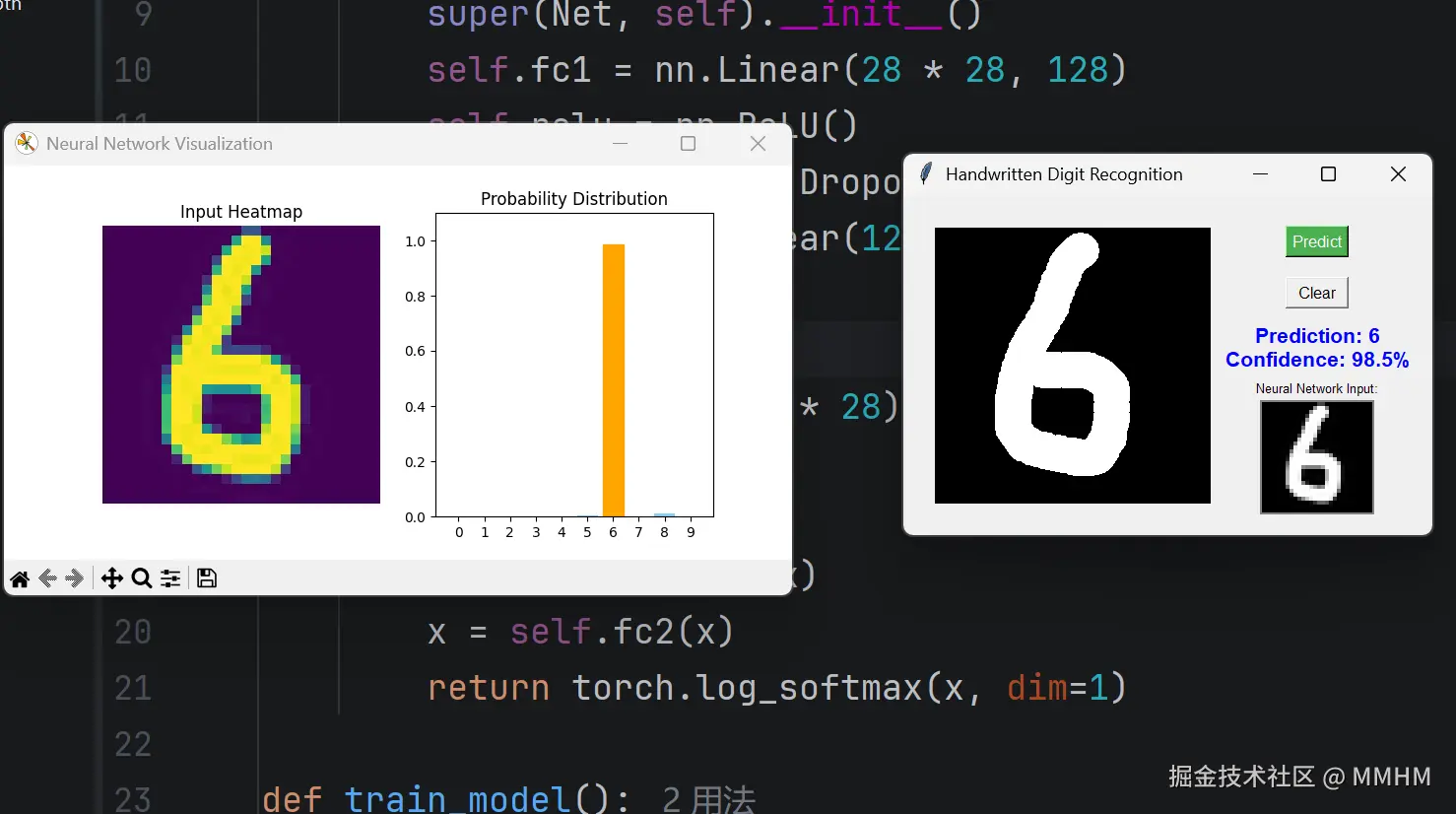Click the Neural Network Input preview thumbnail
1456x814 pixels.
[1316, 457]
